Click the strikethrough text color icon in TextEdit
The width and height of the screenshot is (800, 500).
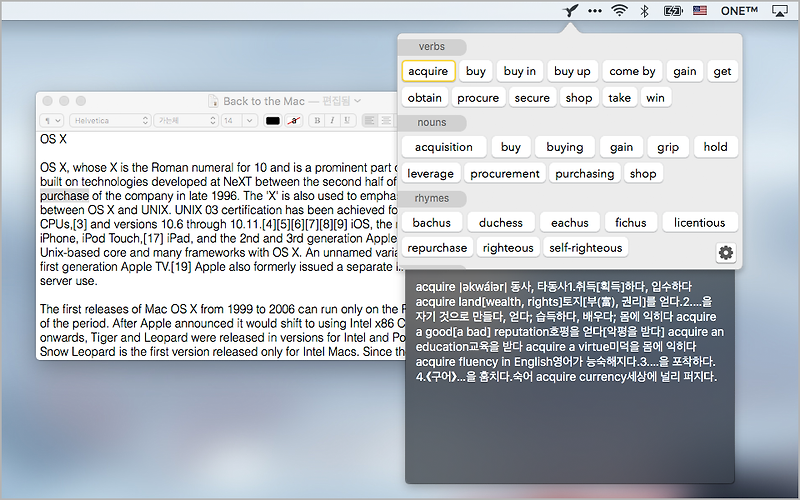point(293,120)
